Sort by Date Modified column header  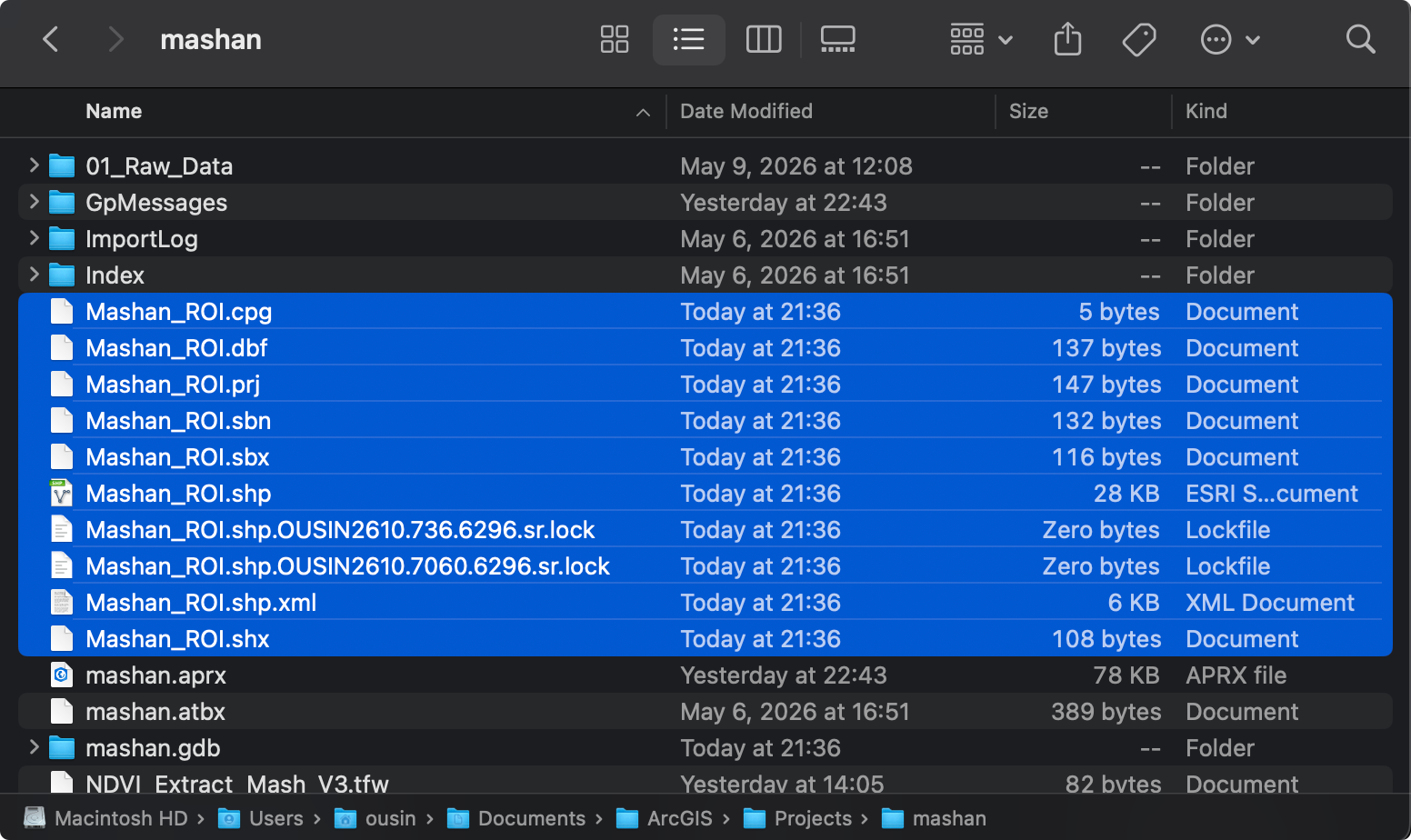(x=746, y=111)
